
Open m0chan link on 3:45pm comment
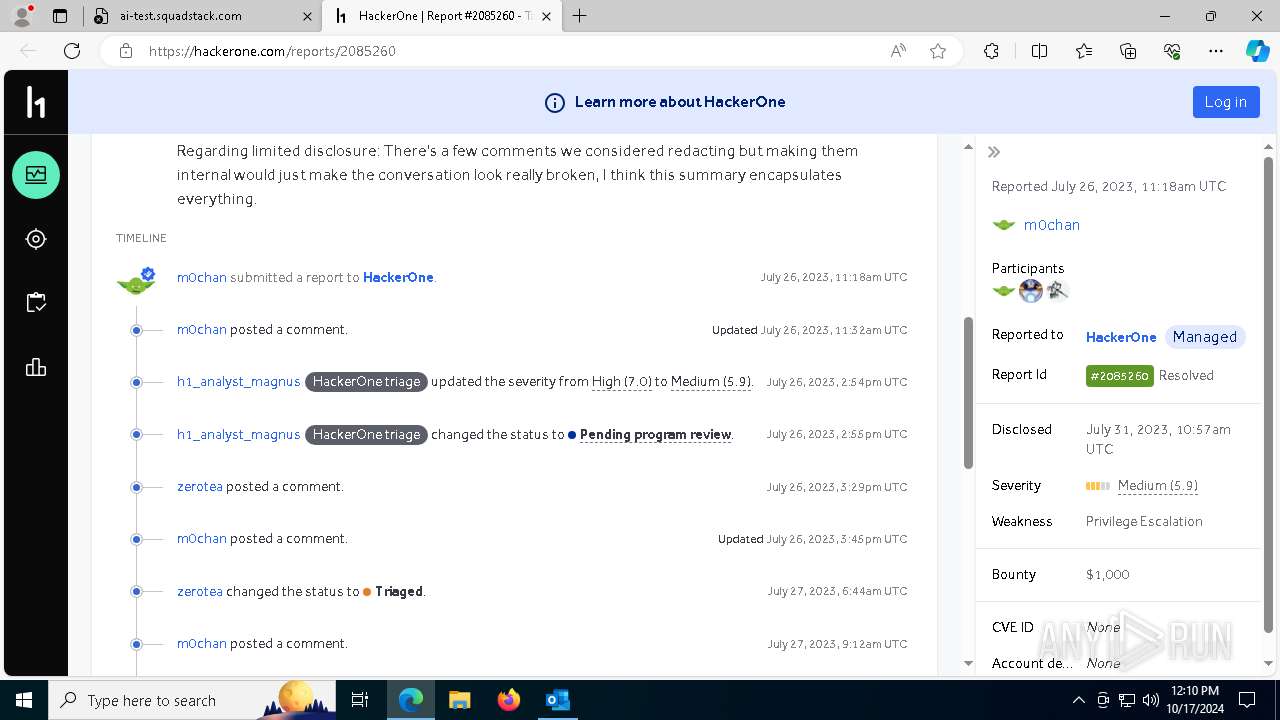[202, 539]
